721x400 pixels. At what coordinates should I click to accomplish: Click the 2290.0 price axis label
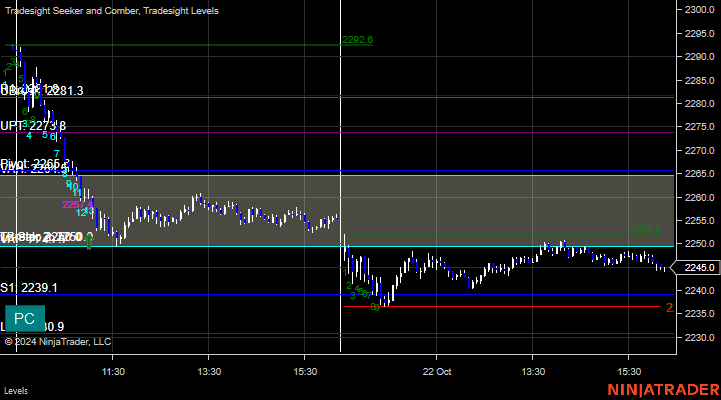[x=699, y=57]
